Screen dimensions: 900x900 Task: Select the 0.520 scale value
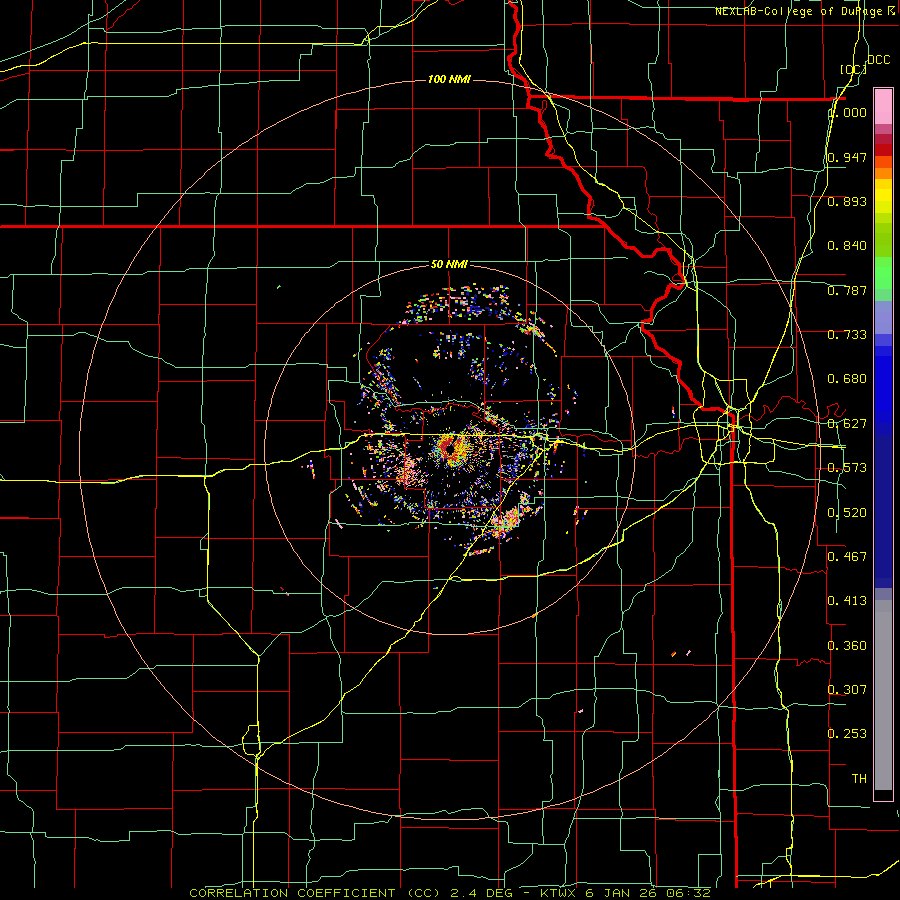pyautogui.click(x=847, y=513)
